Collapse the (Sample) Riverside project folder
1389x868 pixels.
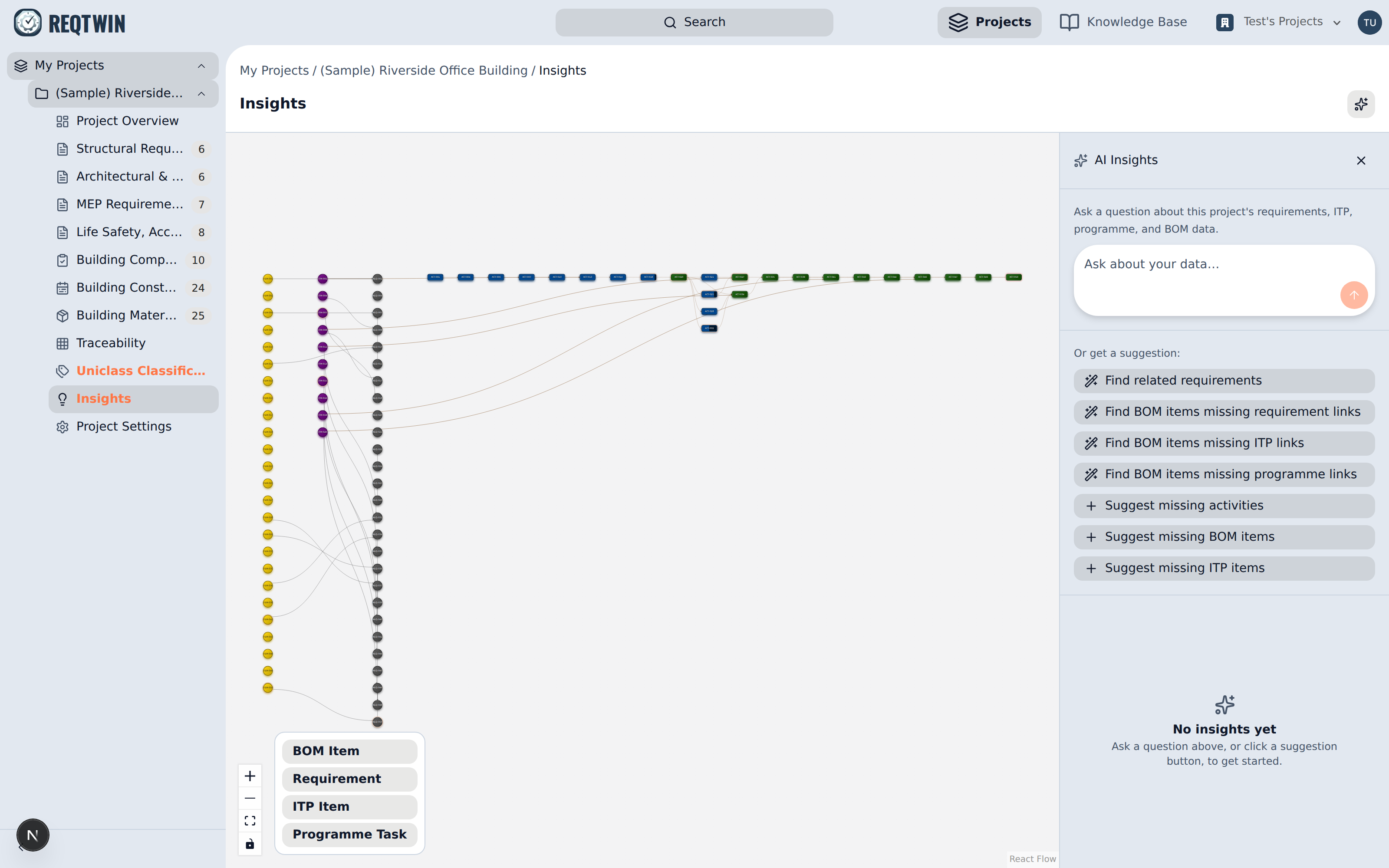click(x=201, y=94)
